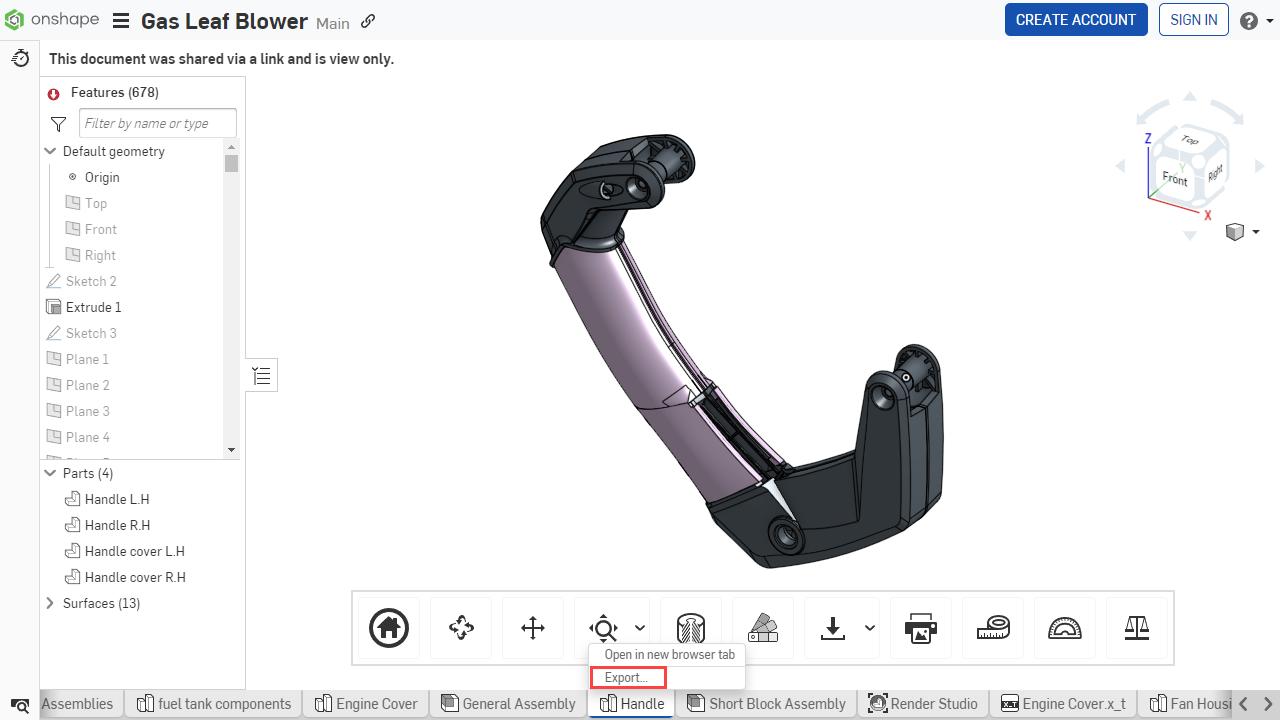This screenshot has height=720, width=1280.
Task: Click the CREATE ACCOUNT button
Action: [x=1076, y=19]
